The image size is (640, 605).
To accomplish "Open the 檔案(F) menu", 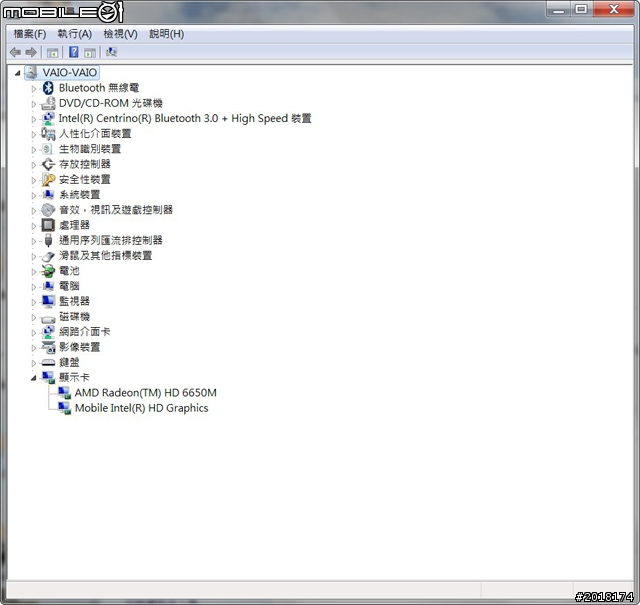I will (x=29, y=34).
